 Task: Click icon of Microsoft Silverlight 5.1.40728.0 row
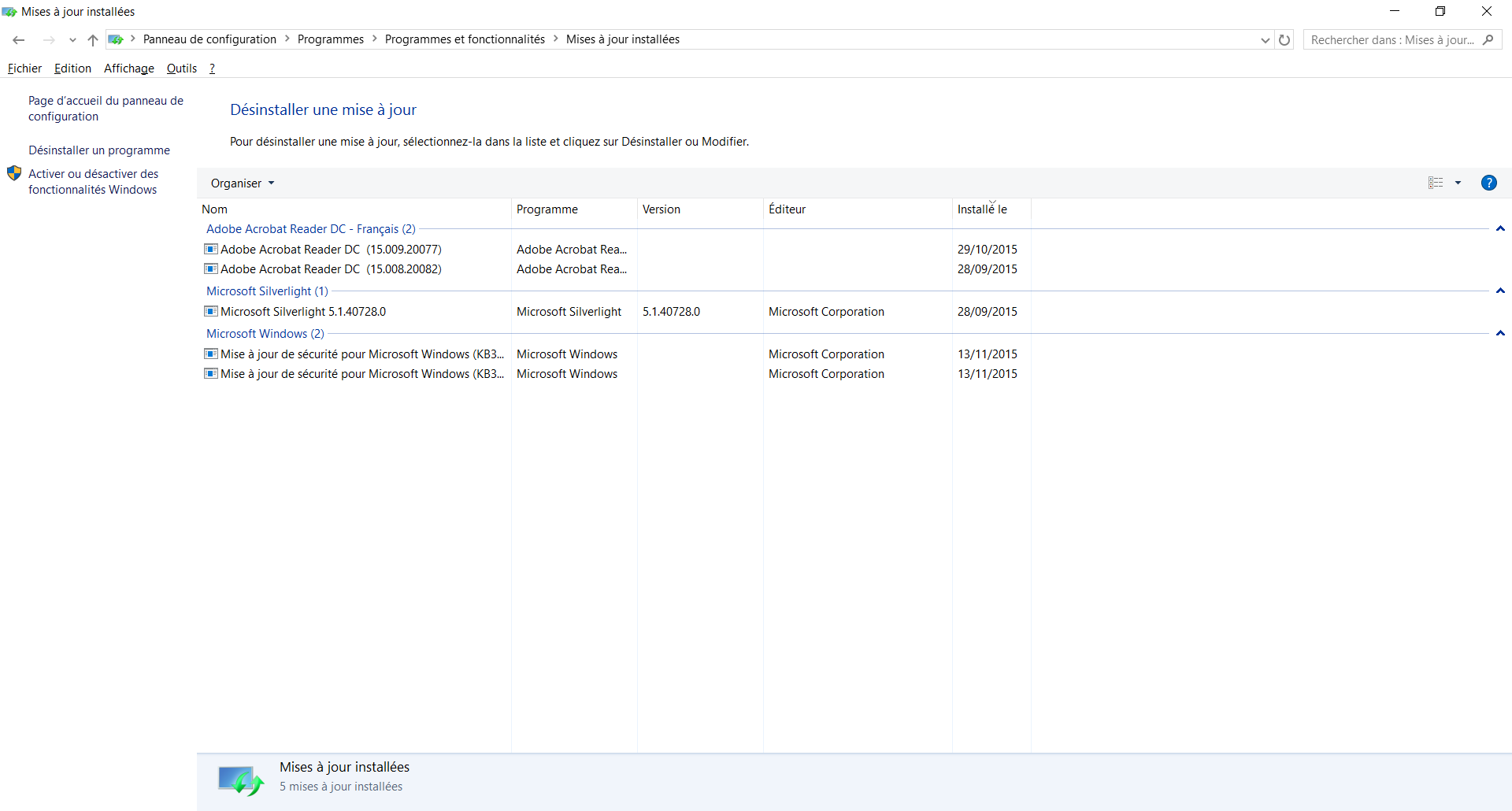tap(211, 311)
